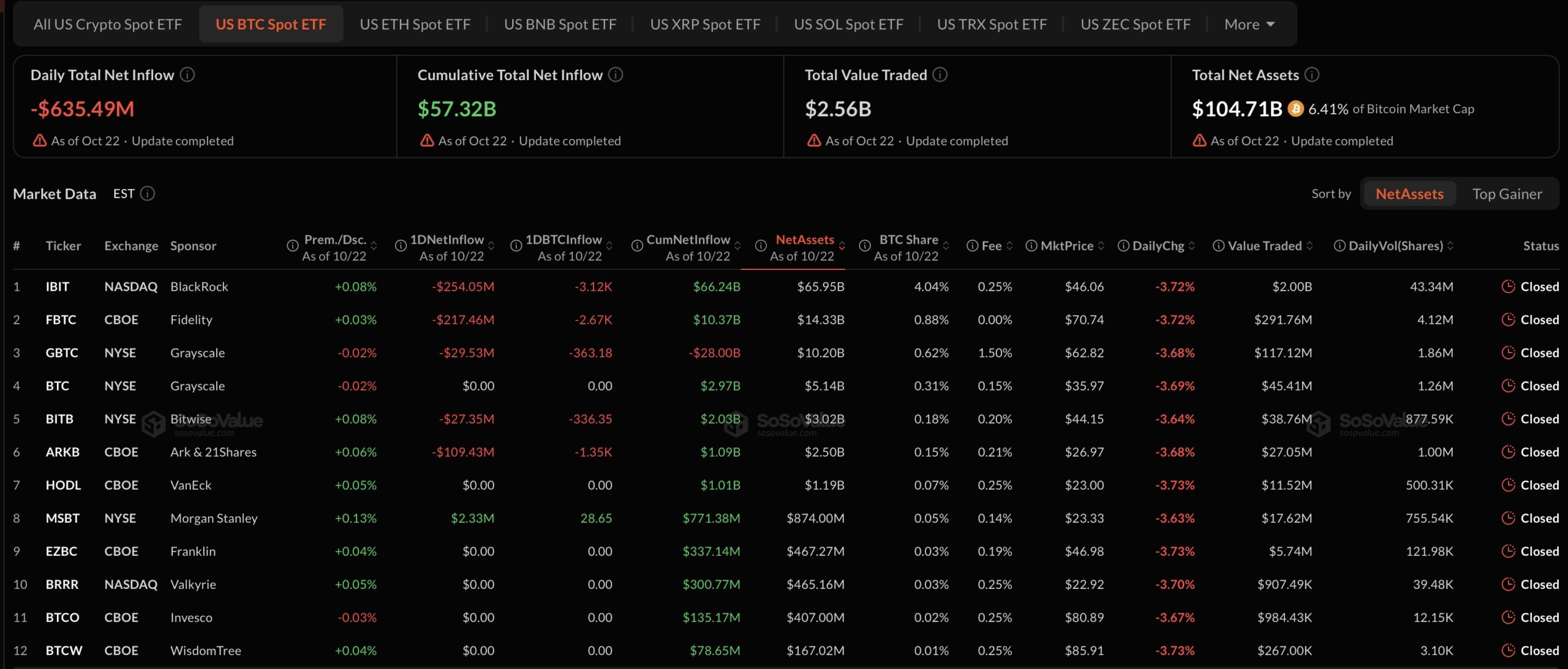Open the info icon beside Total Value Traded

[x=940, y=75]
